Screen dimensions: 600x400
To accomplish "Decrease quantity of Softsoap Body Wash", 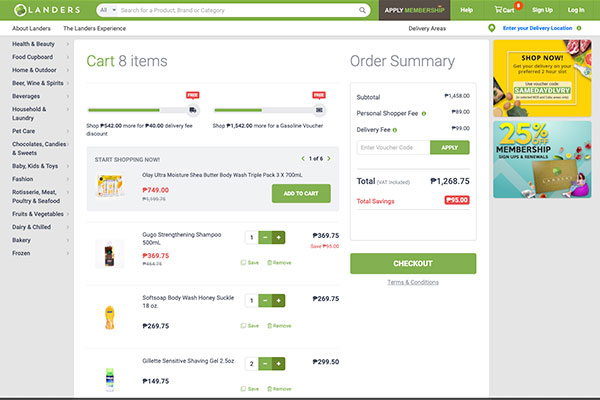I will pyautogui.click(x=265, y=300).
